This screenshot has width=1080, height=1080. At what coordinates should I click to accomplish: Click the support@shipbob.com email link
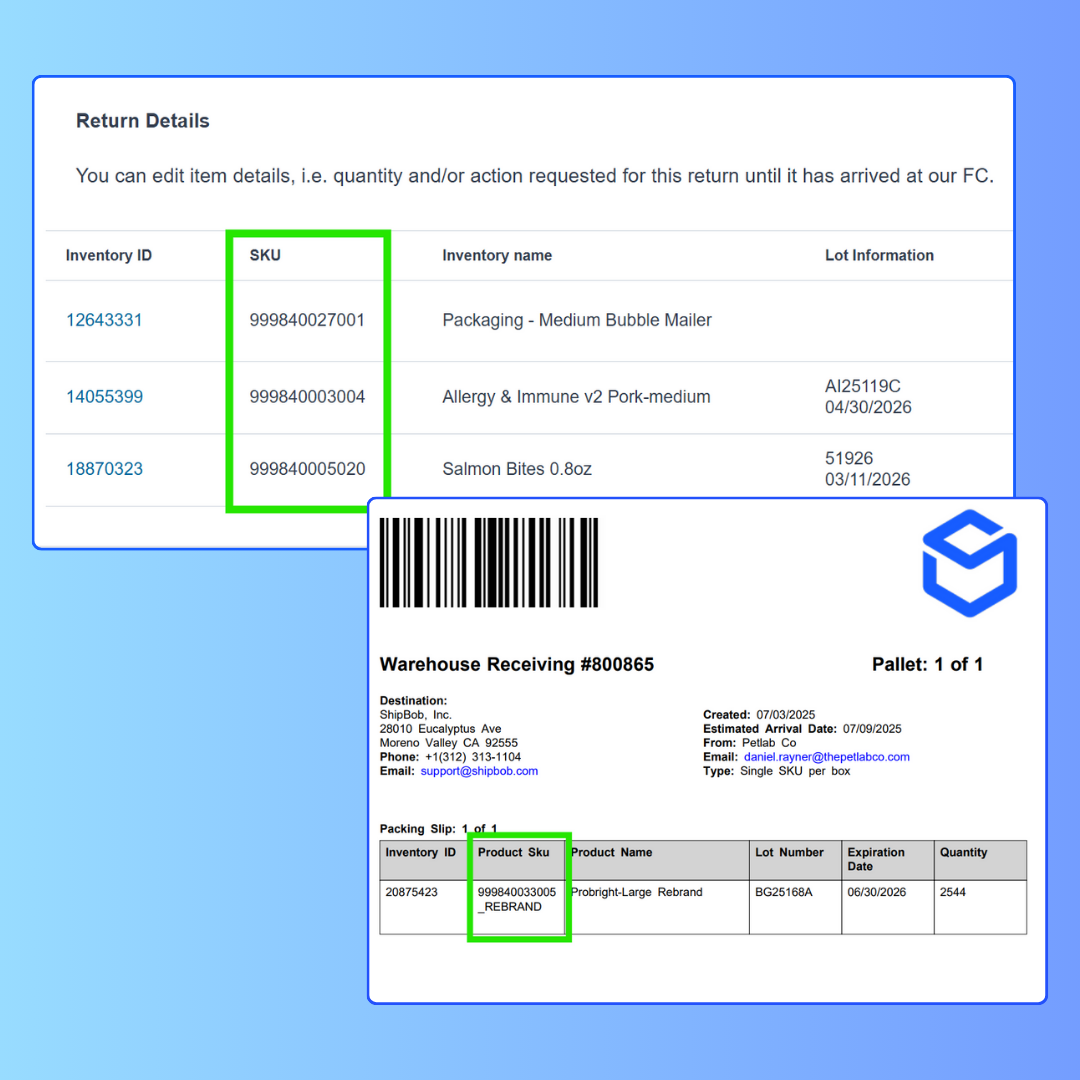(479, 771)
